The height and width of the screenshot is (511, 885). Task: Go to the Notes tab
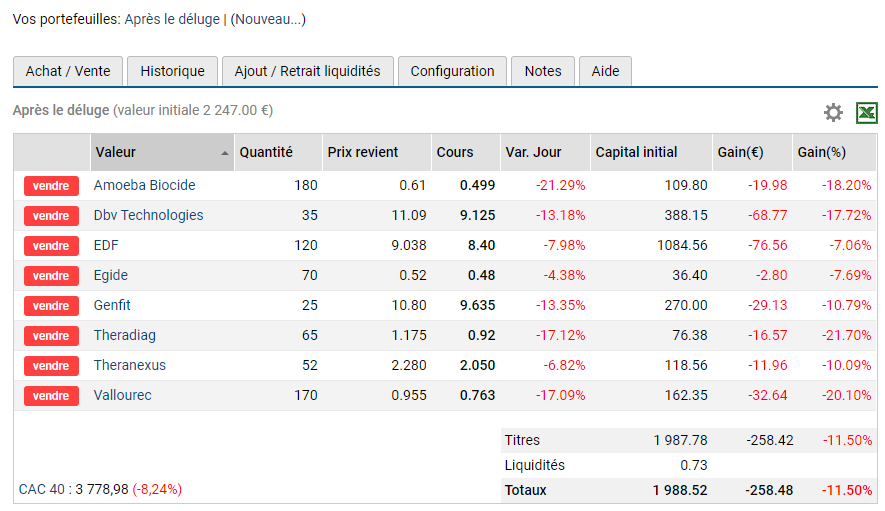pyautogui.click(x=543, y=71)
